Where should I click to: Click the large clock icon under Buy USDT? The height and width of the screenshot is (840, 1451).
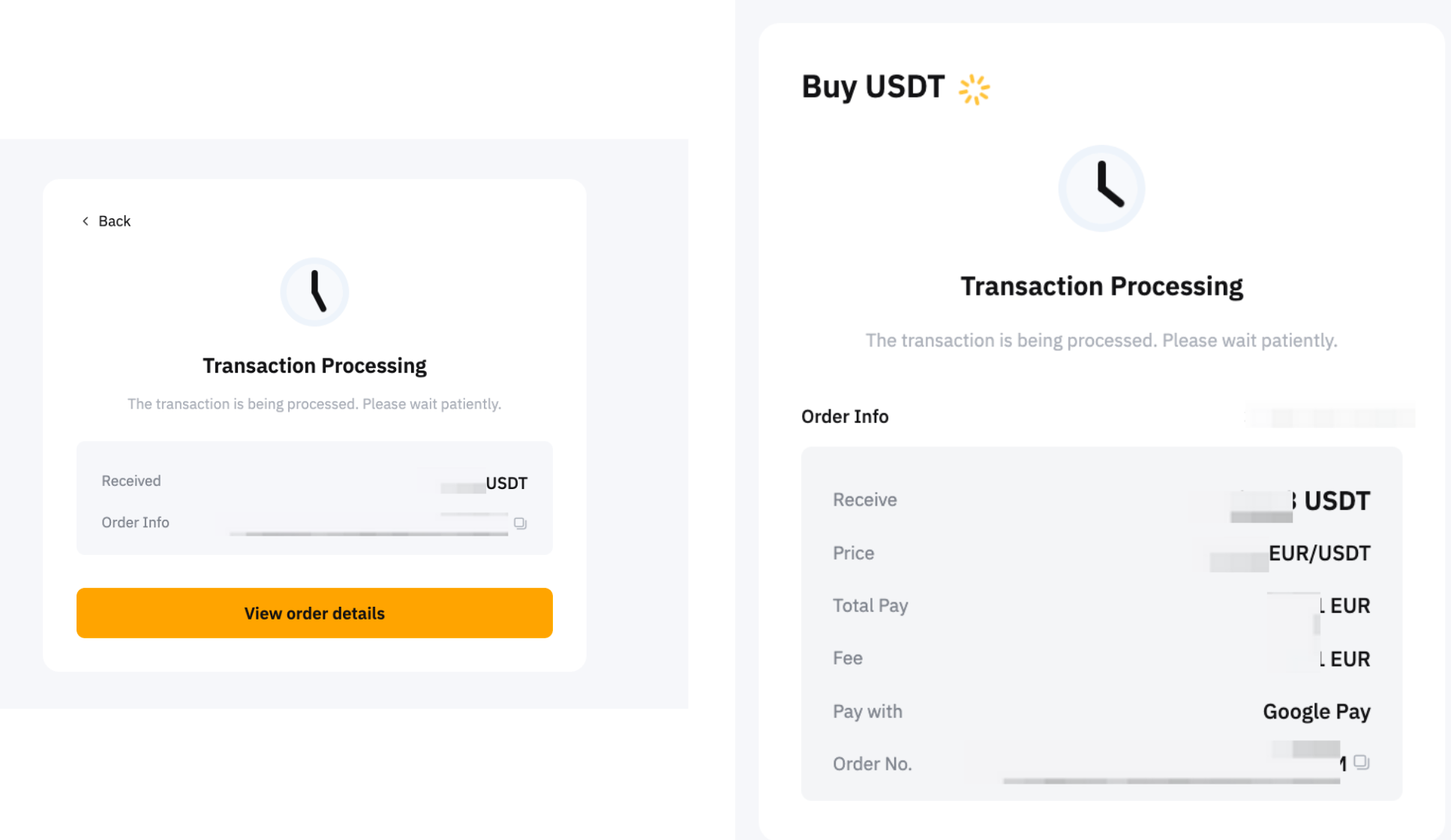click(x=1101, y=188)
